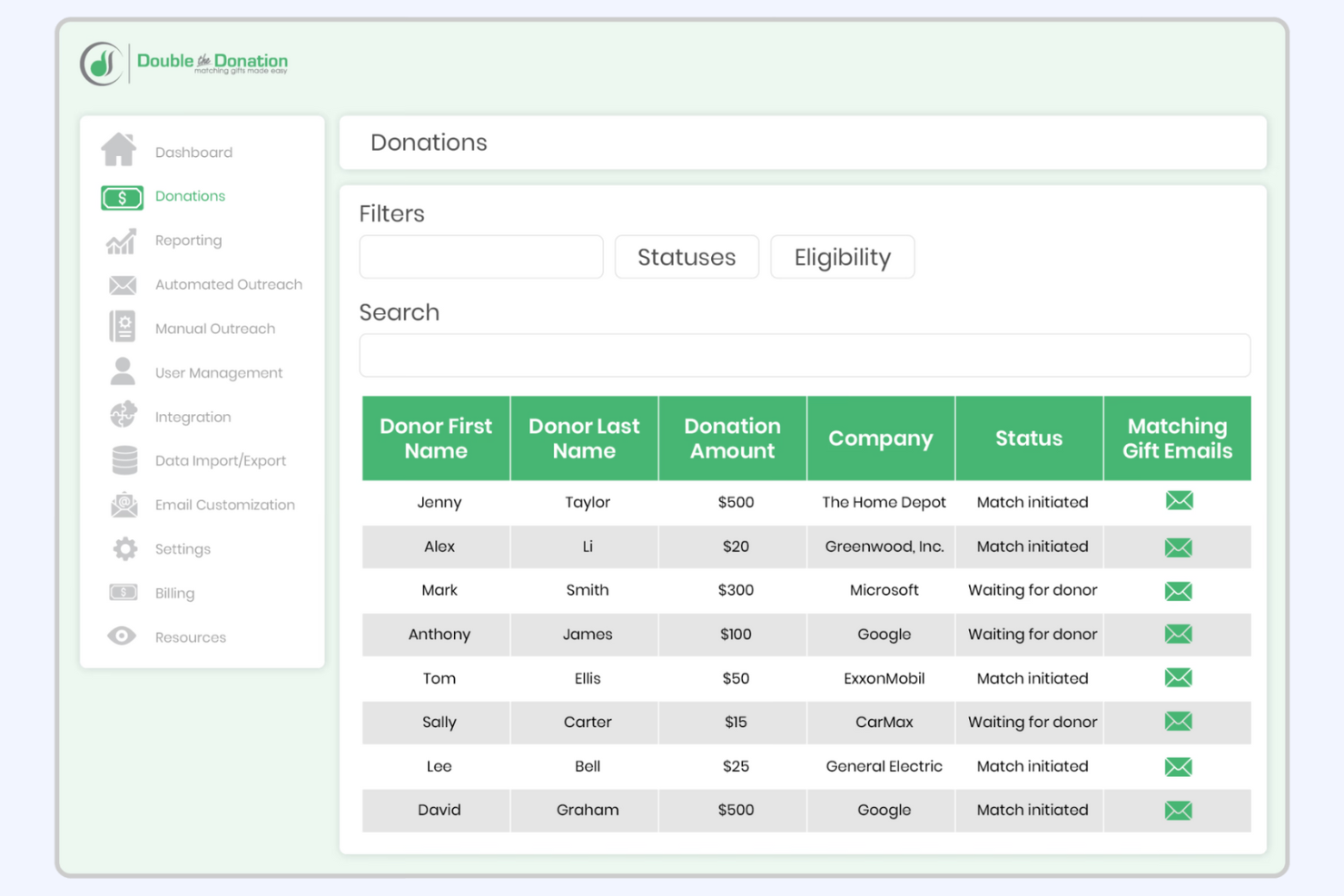Image resolution: width=1344 pixels, height=896 pixels.
Task: Click the Dashboard house icon
Action: coord(119,150)
